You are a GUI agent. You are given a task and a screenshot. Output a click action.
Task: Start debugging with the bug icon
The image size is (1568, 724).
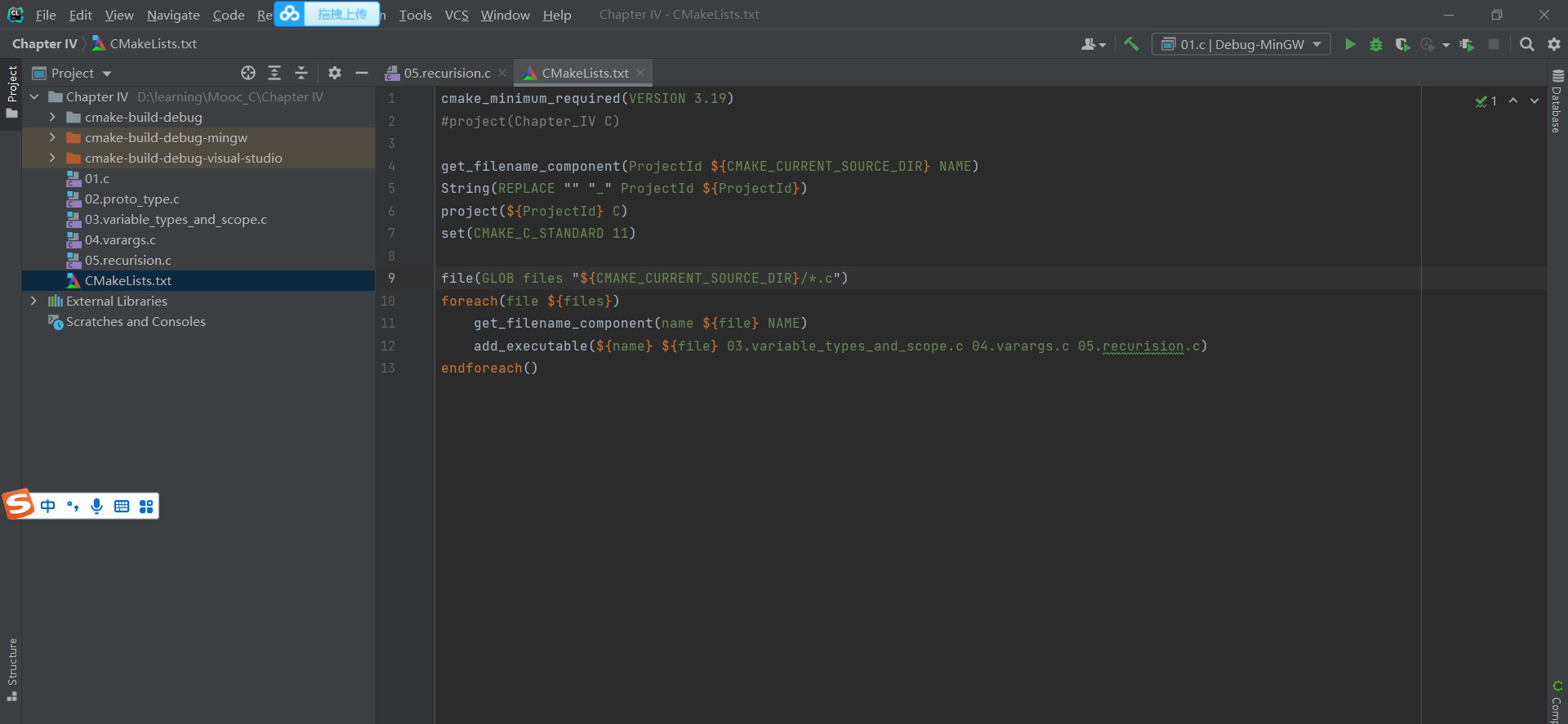pos(1376,44)
